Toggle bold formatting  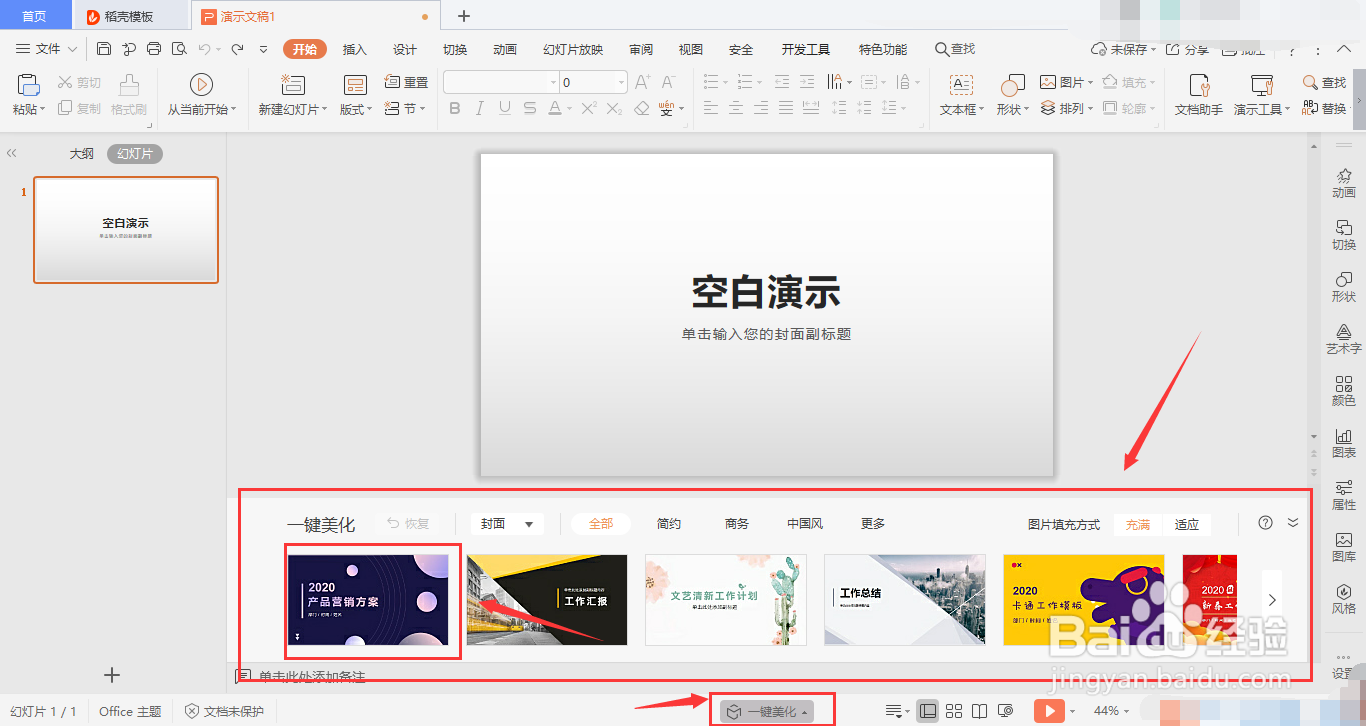pyautogui.click(x=455, y=108)
